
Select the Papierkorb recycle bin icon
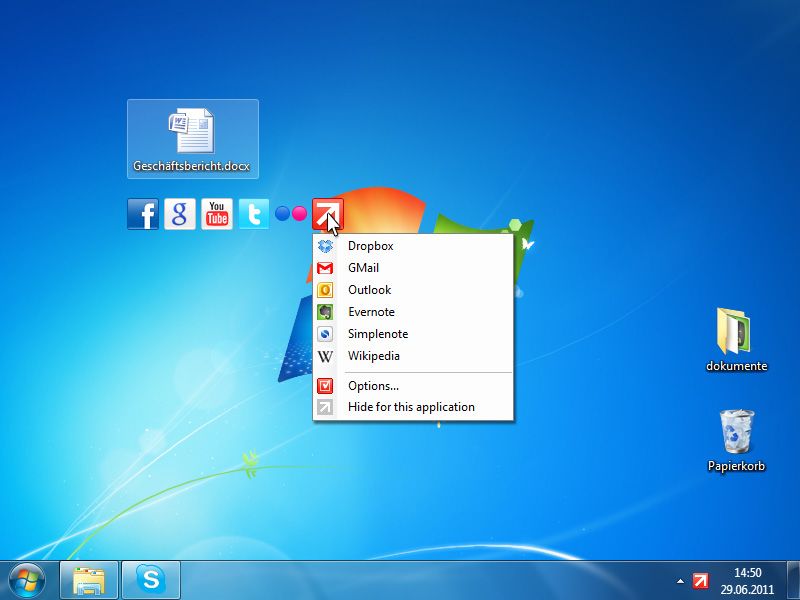tap(736, 440)
